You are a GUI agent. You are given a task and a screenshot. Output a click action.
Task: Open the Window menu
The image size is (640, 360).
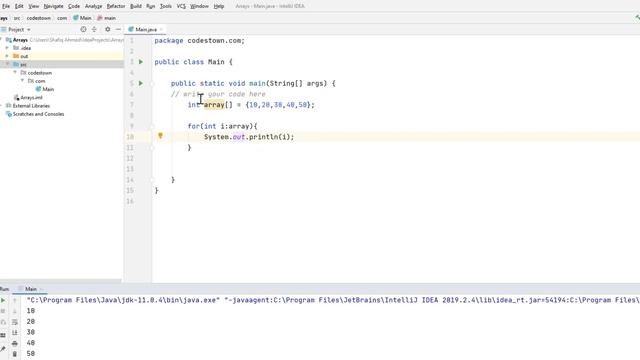pos(200,6)
